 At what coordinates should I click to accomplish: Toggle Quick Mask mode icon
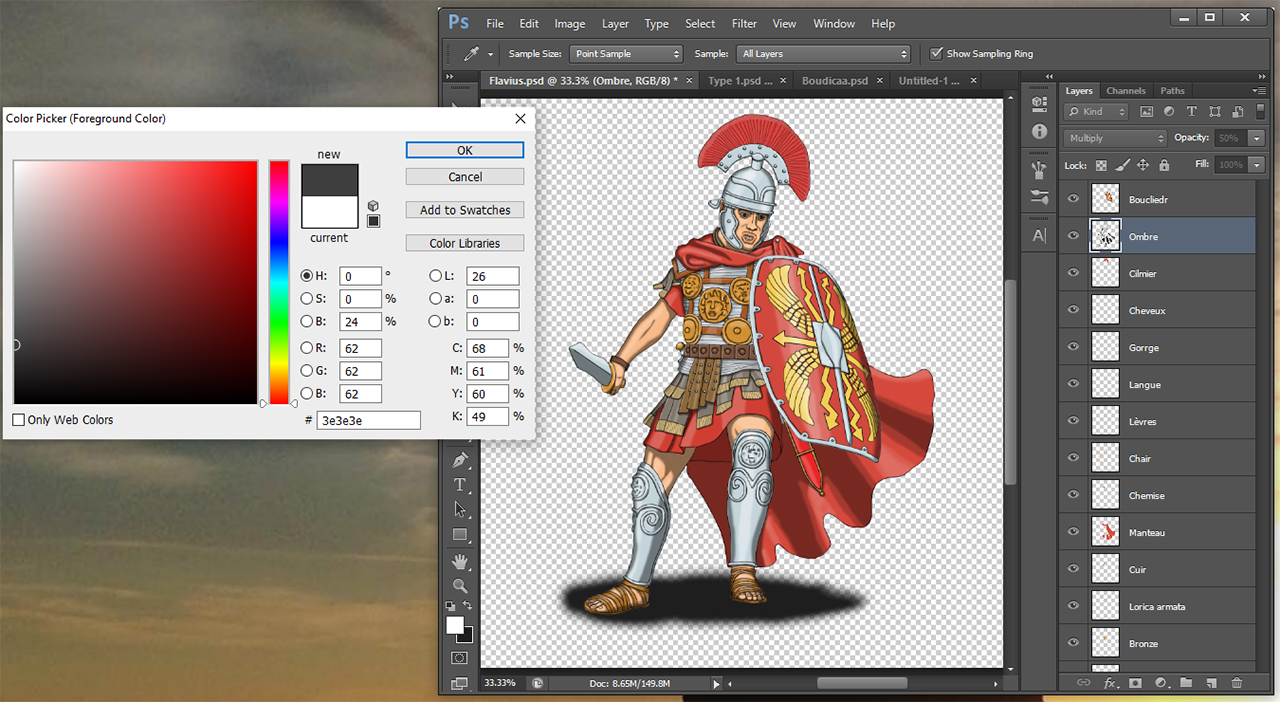[460, 658]
